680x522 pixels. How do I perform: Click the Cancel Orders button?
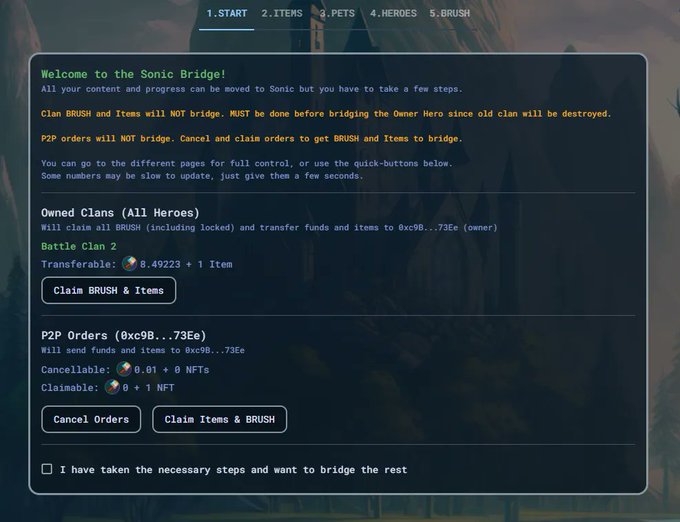(91, 419)
